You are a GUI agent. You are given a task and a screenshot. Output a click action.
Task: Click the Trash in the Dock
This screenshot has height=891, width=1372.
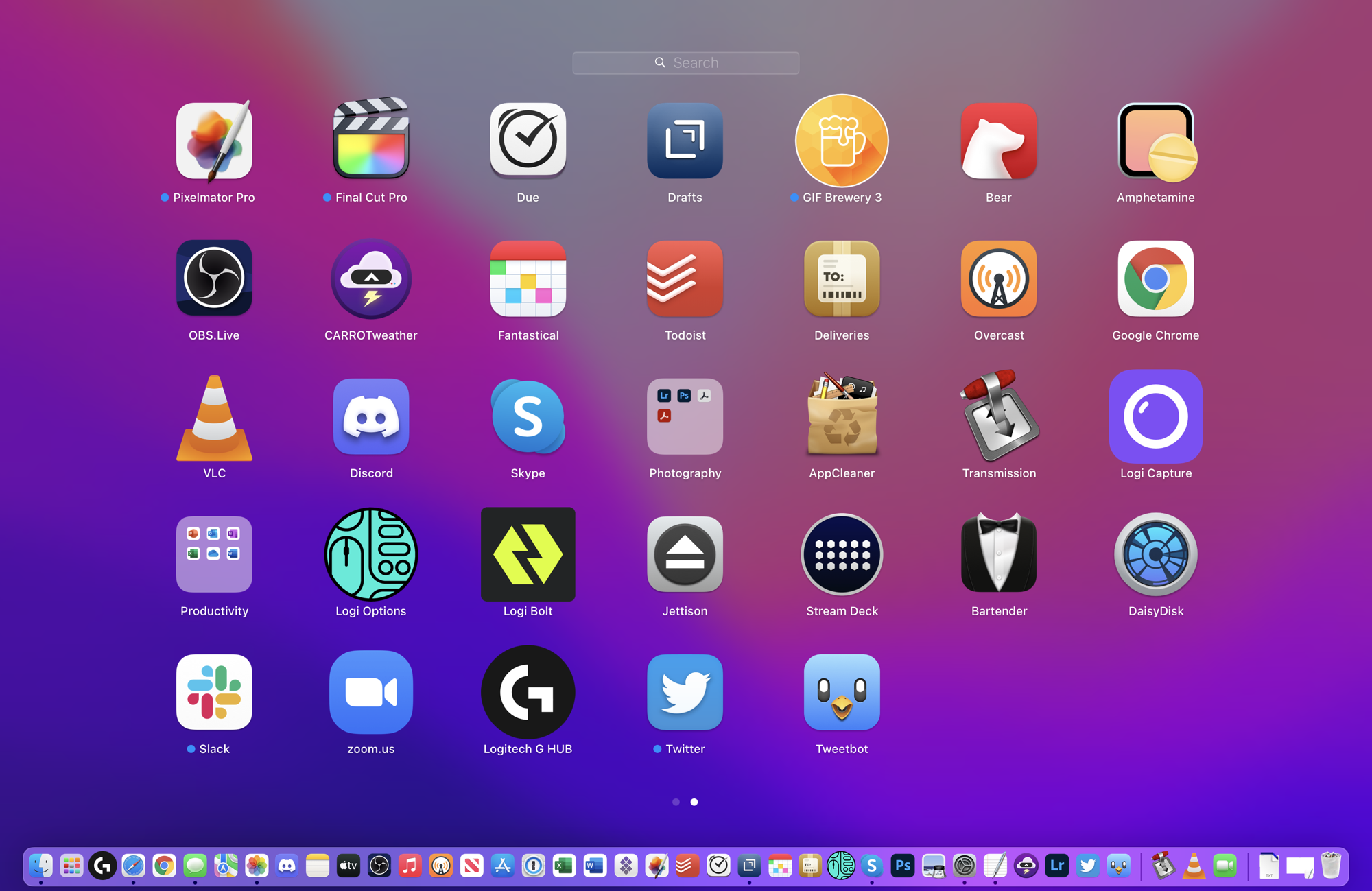pyautogui.click(x=1330, y=866)
